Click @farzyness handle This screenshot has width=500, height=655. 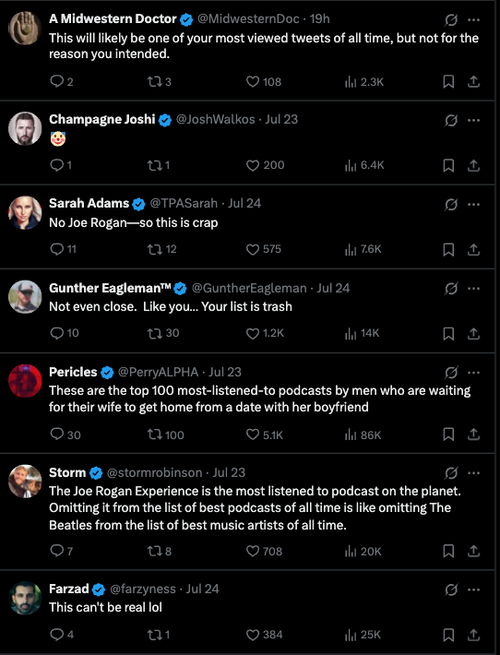click(x=142, y=589)
